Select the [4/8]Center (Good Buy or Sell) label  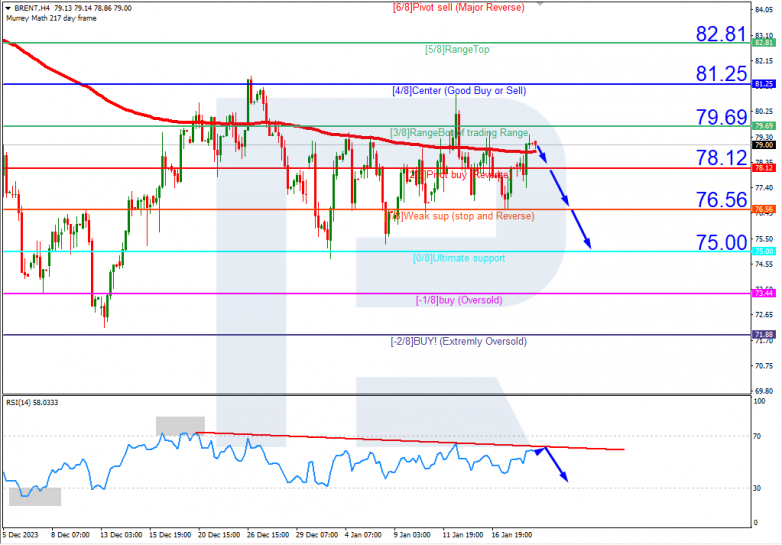point(459,91)
